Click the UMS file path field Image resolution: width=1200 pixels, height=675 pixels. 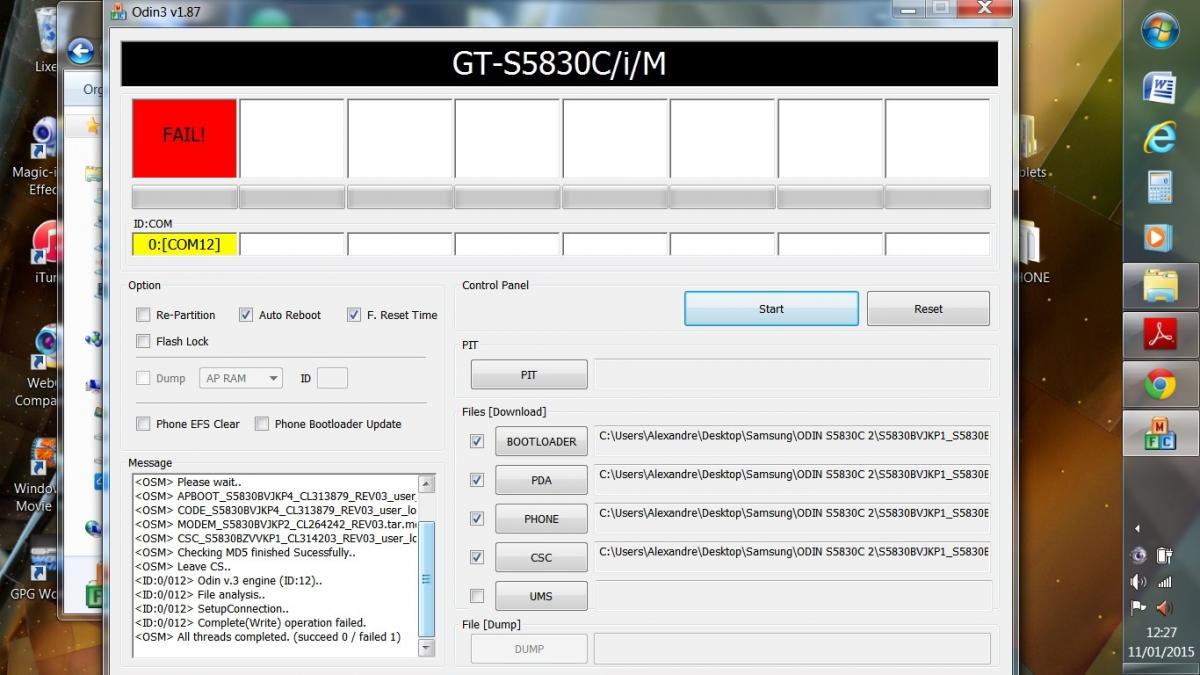[792, 596]
